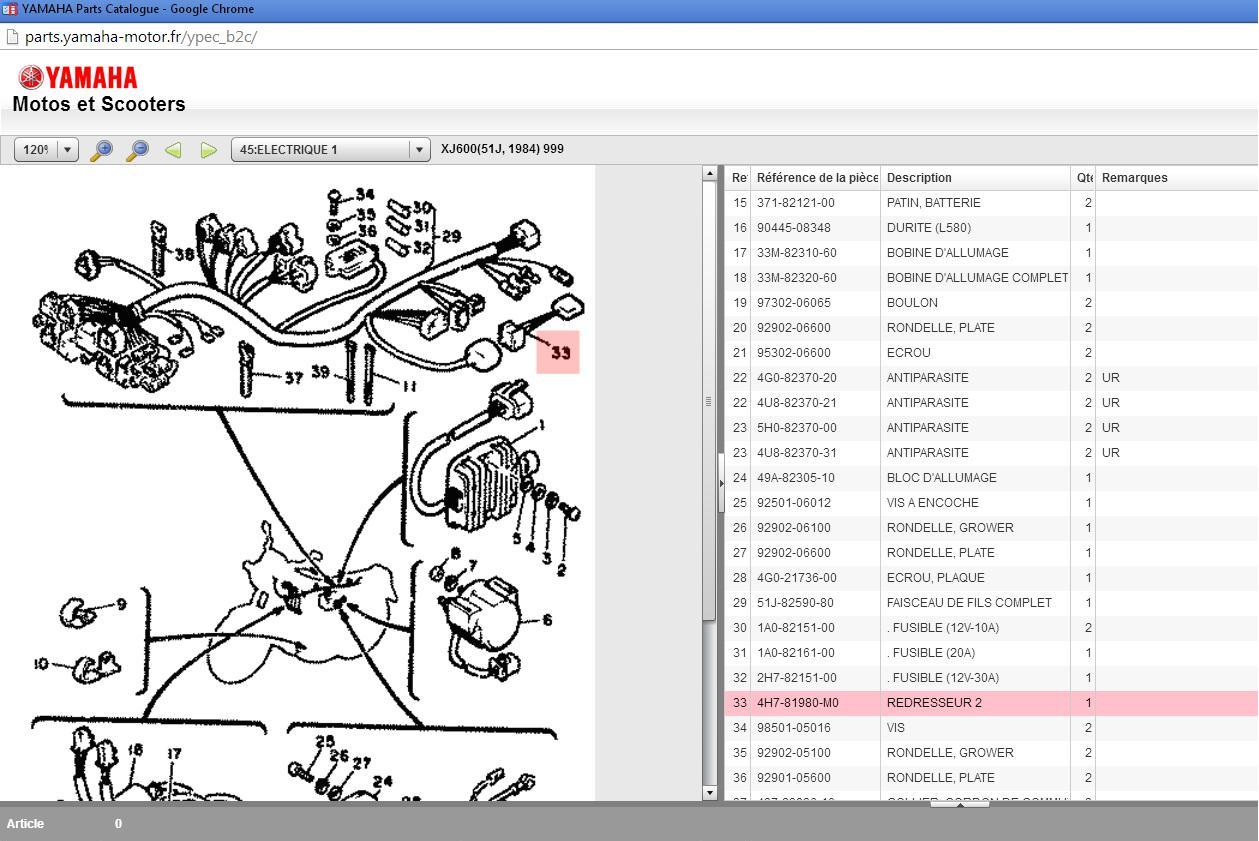
Task: Select part 33M-82310-60 BOBINE D'ALLUMAGE
Action: click(991, 253)
